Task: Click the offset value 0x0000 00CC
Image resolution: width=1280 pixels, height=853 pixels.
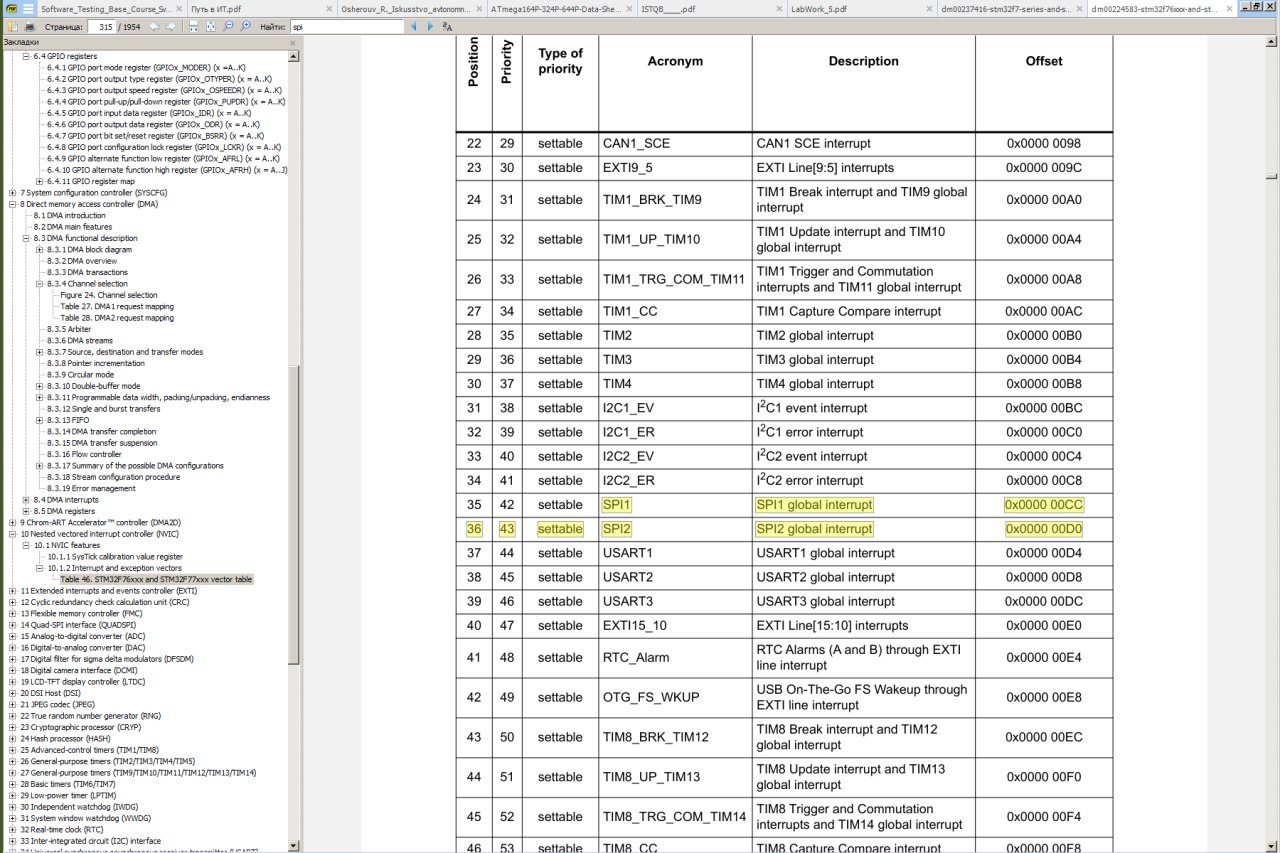Action: [x=1044, y=505]
